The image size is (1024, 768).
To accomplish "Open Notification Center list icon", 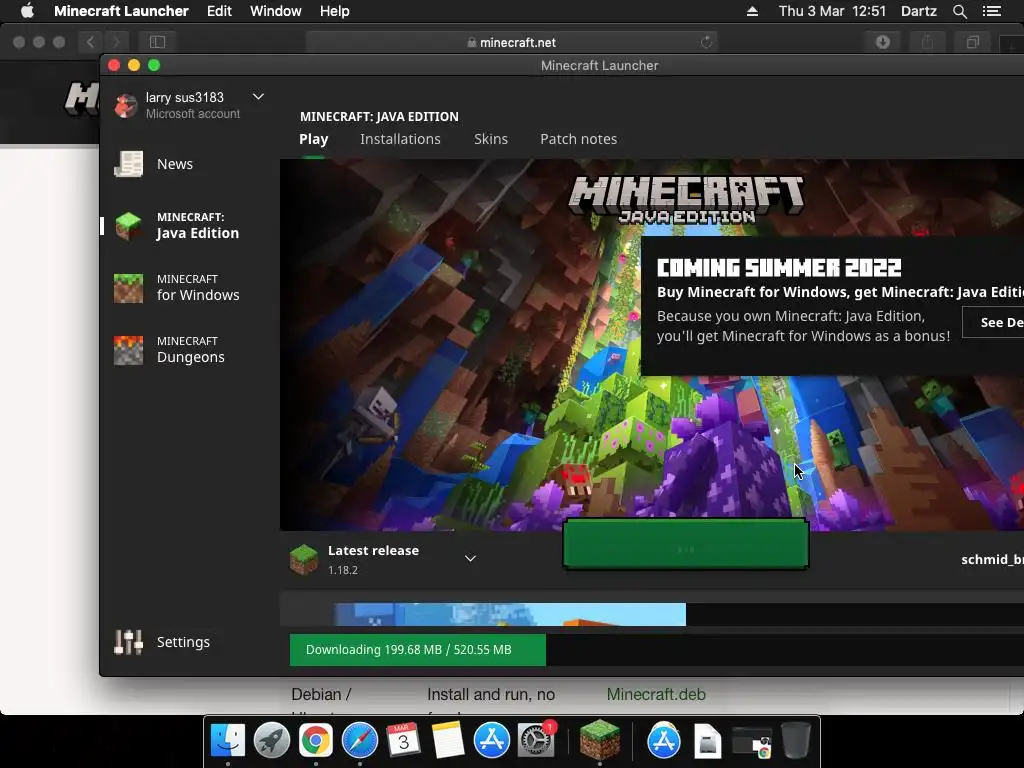I will (992, 11).
